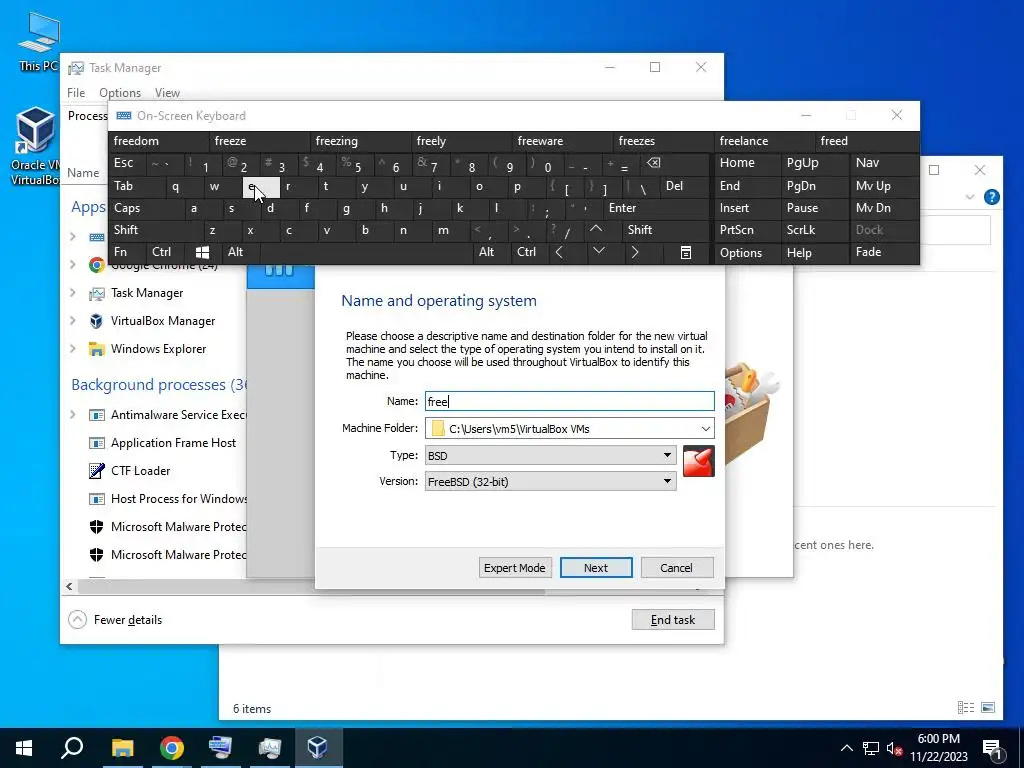
Task: Expand the Task Manager process row
Action: (73, 293)
